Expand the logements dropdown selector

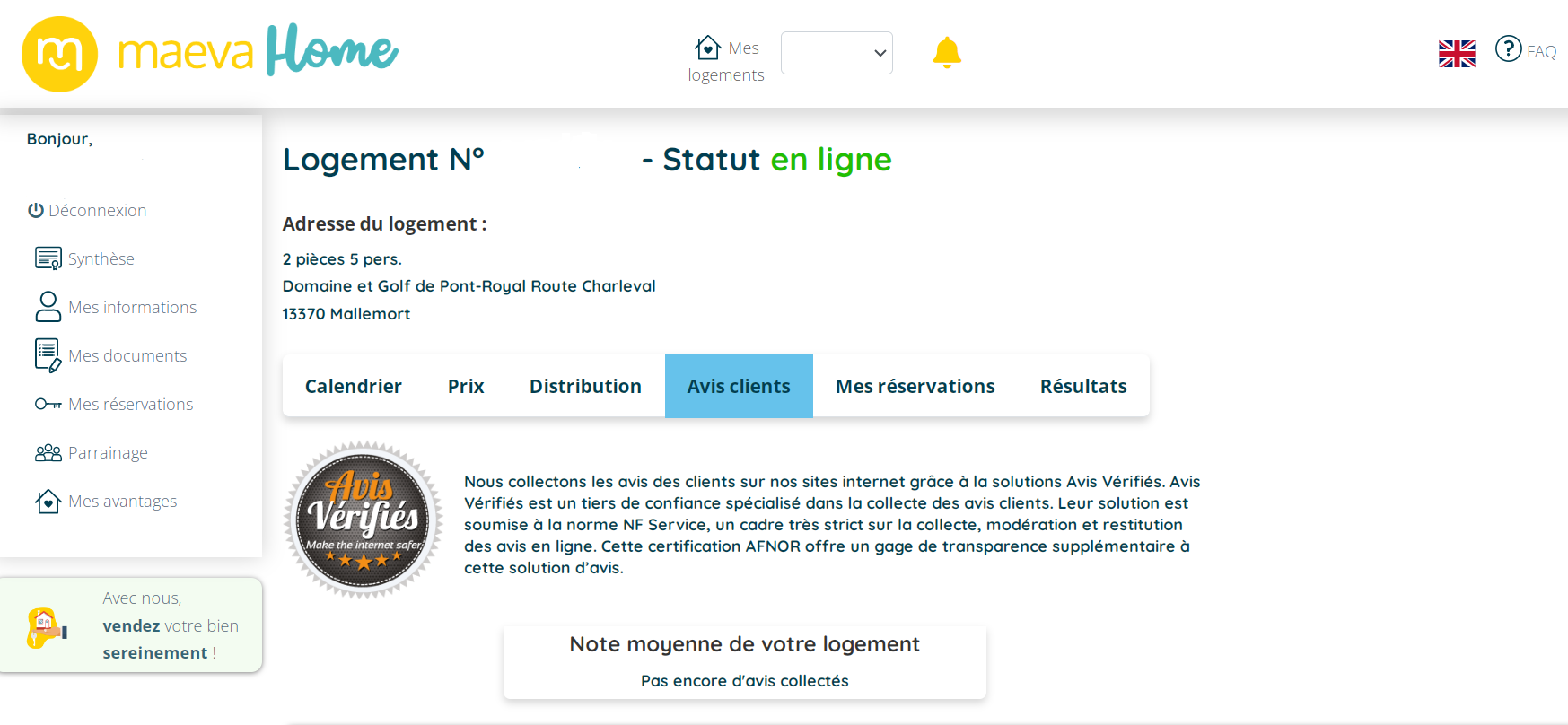[x=837, y=53]
